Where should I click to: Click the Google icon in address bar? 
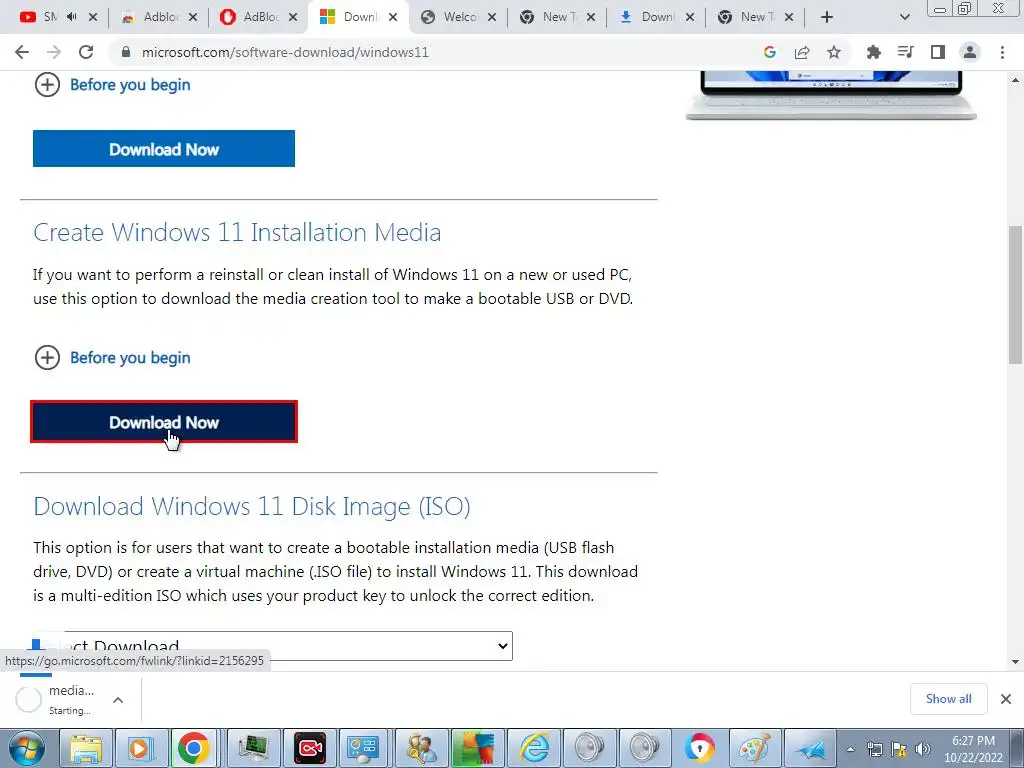pyautogui.click(x=769, y=52)
